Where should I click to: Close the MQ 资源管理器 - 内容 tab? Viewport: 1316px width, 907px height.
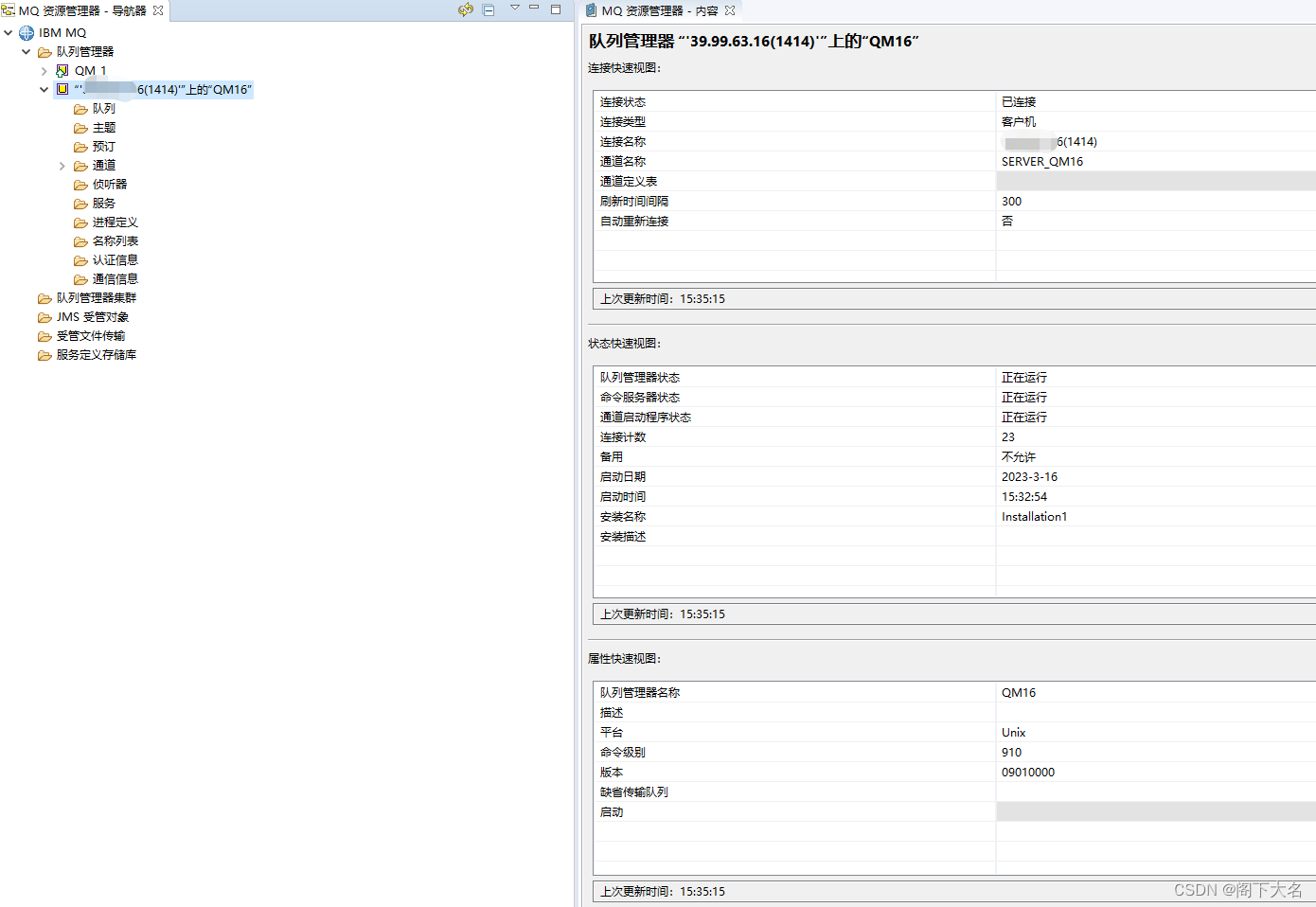[730, 10]
